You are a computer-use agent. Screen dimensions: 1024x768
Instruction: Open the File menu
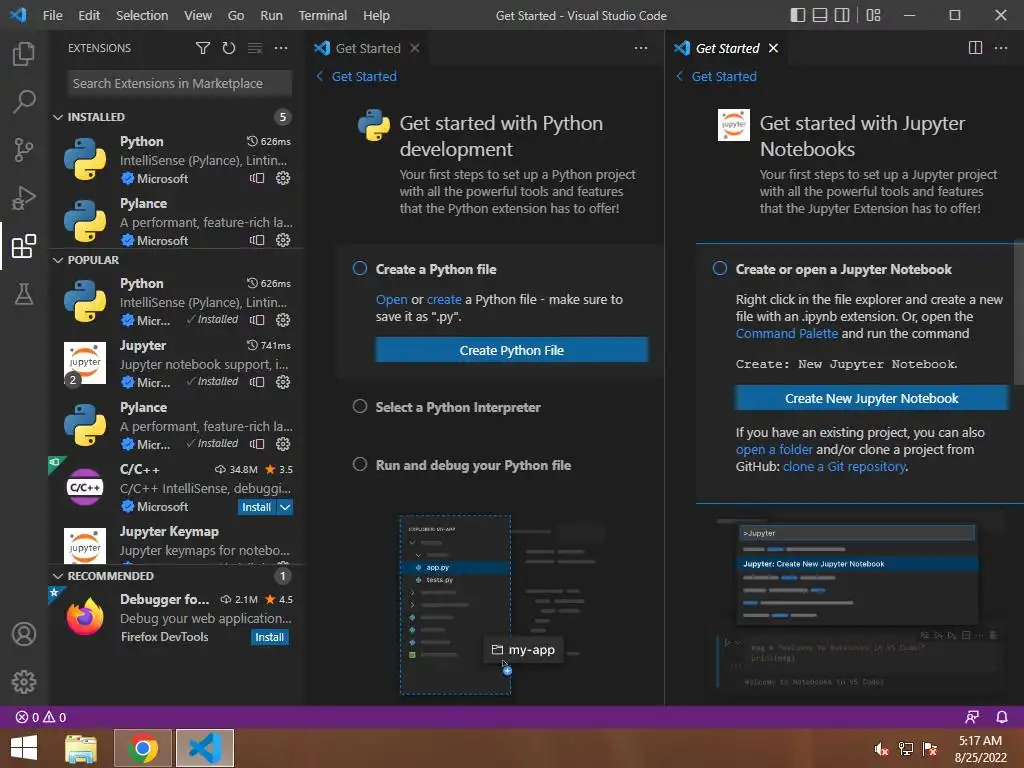[x=52, y=15]
